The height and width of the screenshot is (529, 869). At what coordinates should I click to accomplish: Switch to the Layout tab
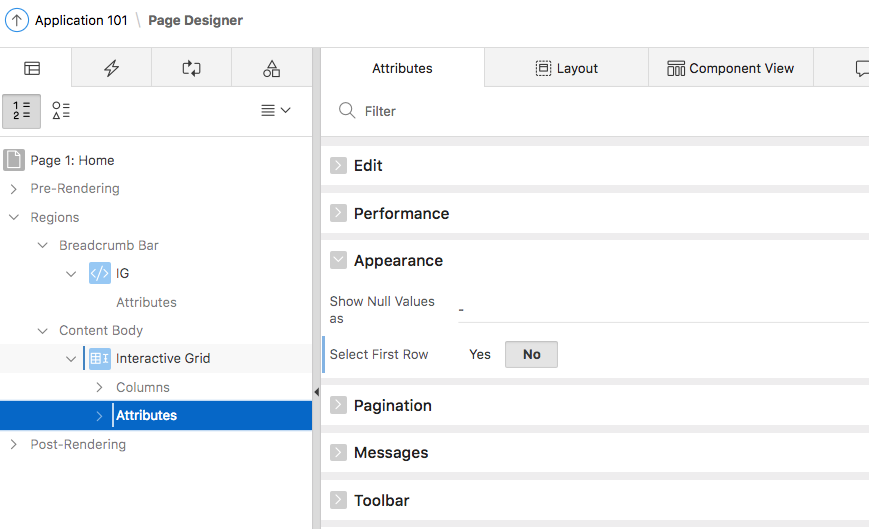[x=566, y=68]
